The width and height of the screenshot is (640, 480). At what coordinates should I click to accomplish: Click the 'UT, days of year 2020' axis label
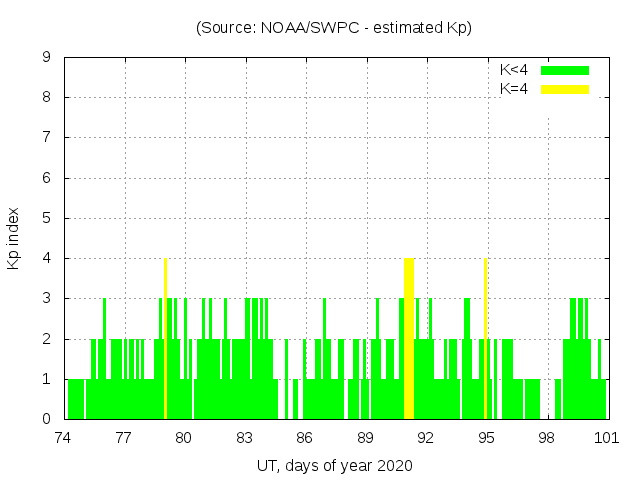[x=334, y=465]
